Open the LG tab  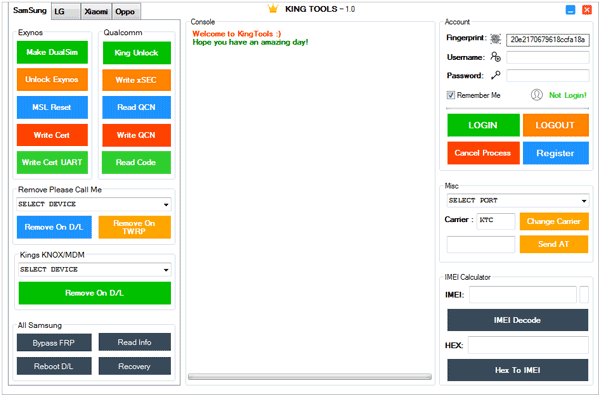(x=66, y=11)
